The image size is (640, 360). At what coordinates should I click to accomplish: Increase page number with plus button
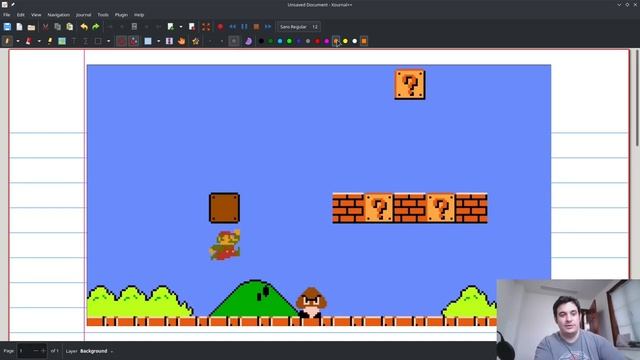coord(43,351)
